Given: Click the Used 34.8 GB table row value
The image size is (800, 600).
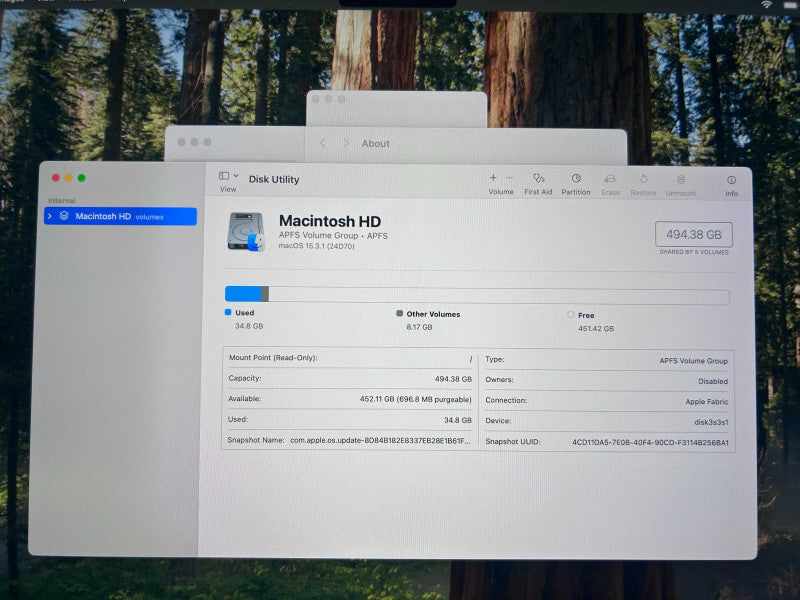Looking at the screenshot, I should click(x=458, y=420).
